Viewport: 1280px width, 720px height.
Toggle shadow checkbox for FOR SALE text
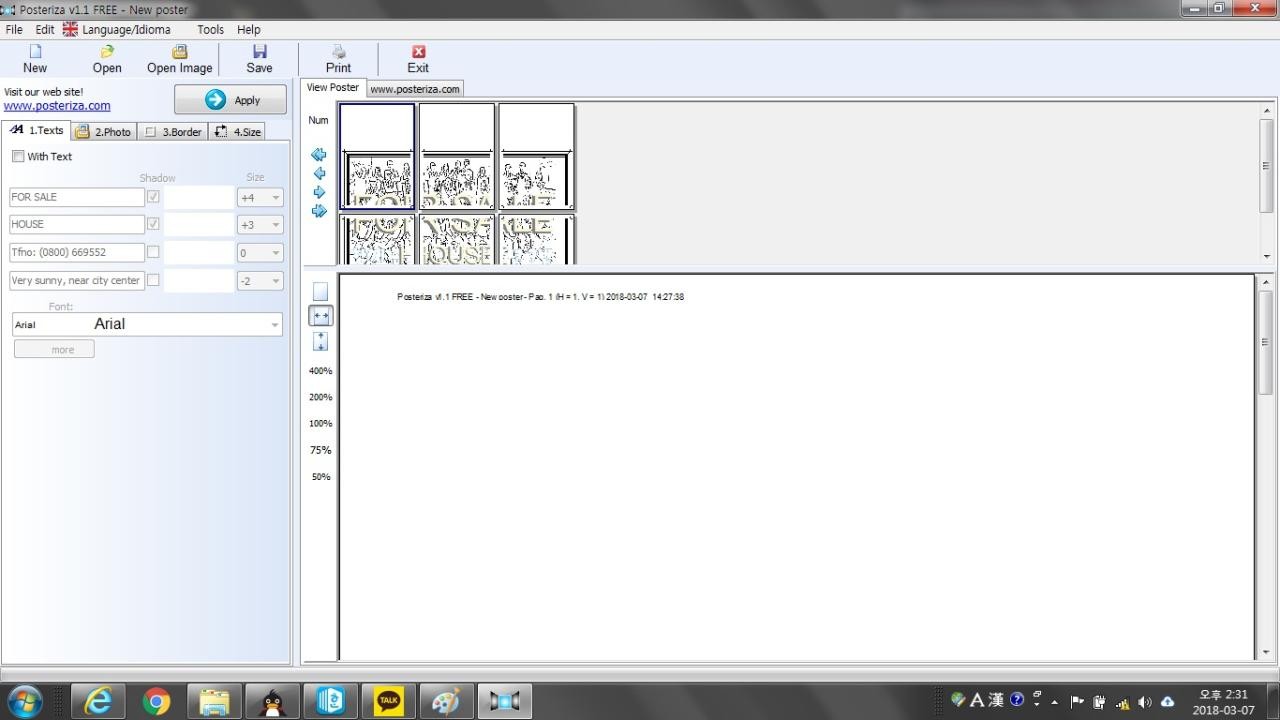153,197
